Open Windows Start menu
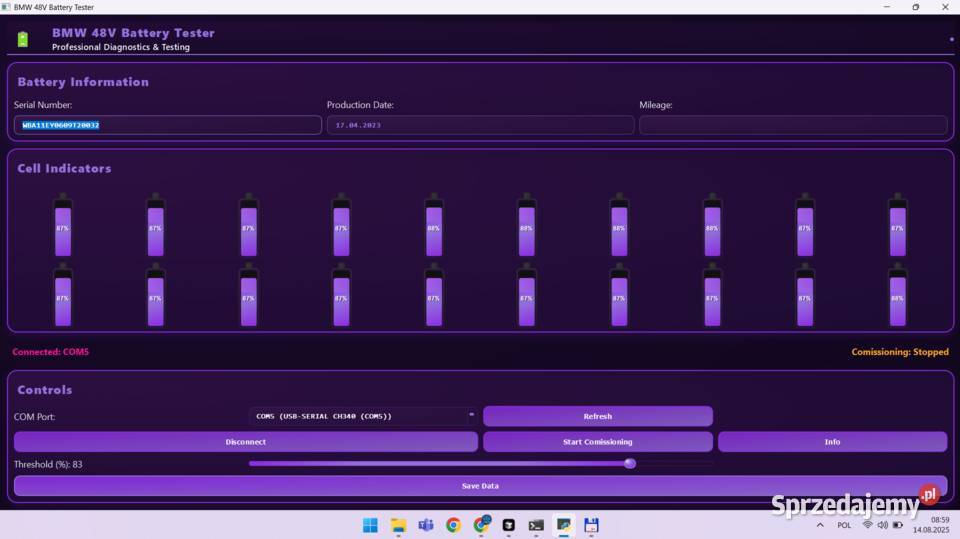The width and height of the screenshot is (960, 539). point(370,525)
